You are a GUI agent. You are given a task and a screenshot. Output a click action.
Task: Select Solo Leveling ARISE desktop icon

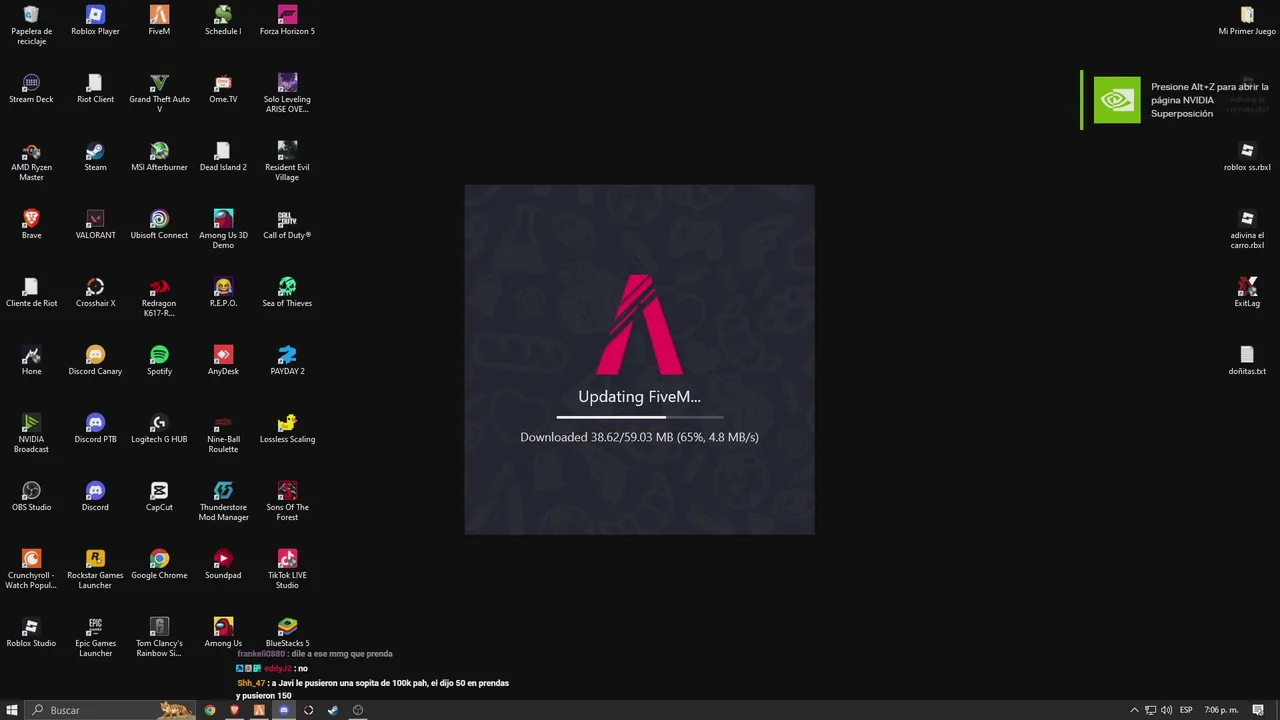pos(287,93)
